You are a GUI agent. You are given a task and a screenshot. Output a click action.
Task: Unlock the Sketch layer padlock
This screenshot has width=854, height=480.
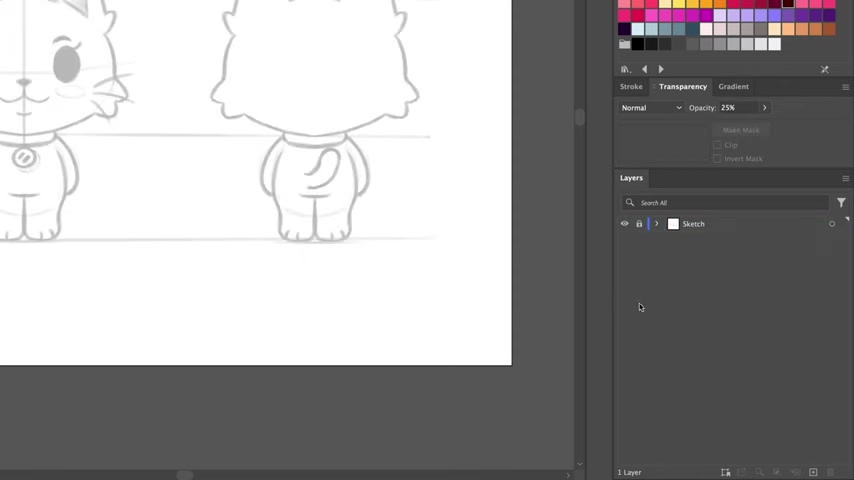[x=639, y=224]
